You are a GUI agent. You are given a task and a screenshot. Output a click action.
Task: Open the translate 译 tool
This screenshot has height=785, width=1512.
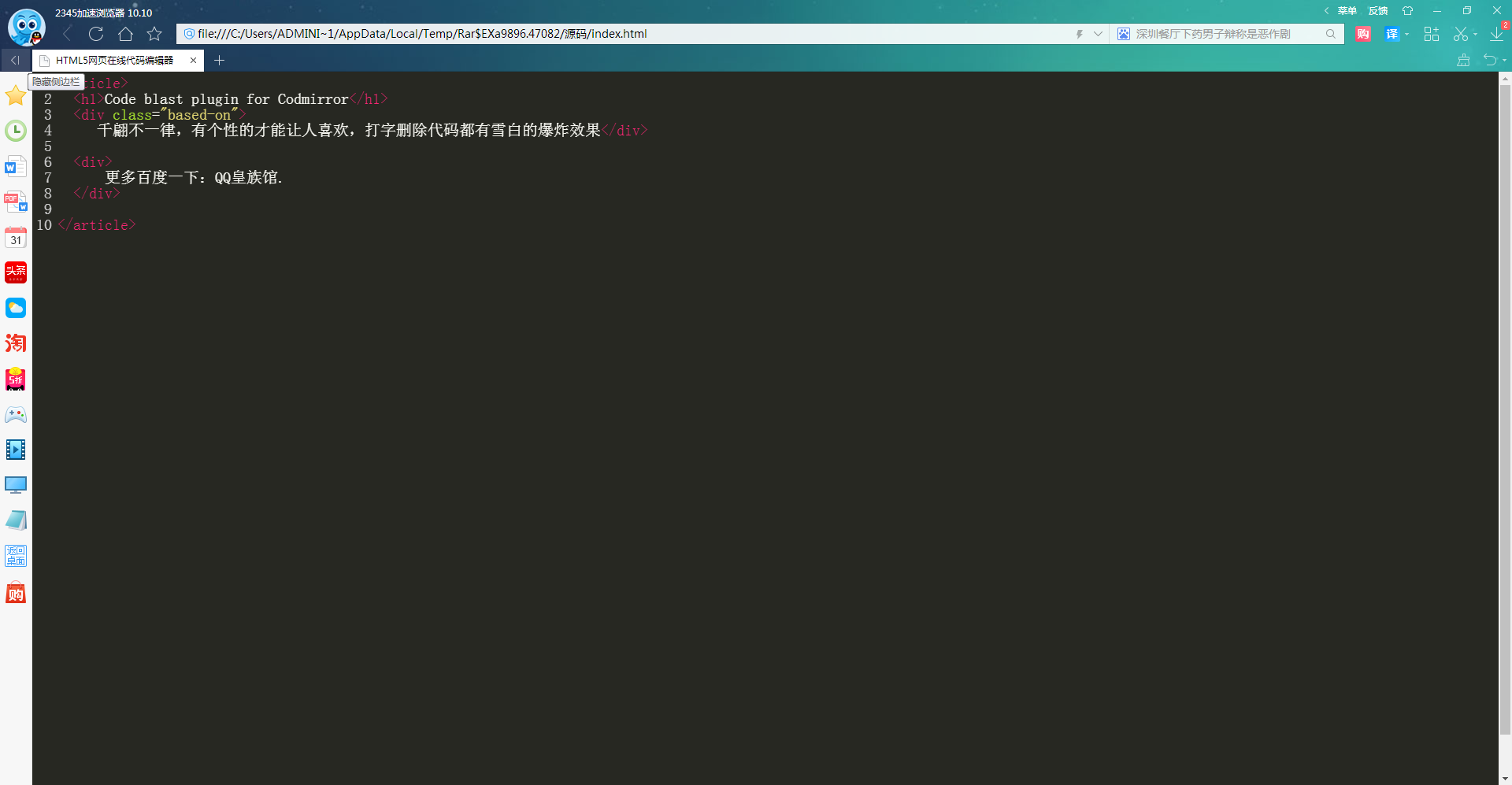click(1391, 34)
